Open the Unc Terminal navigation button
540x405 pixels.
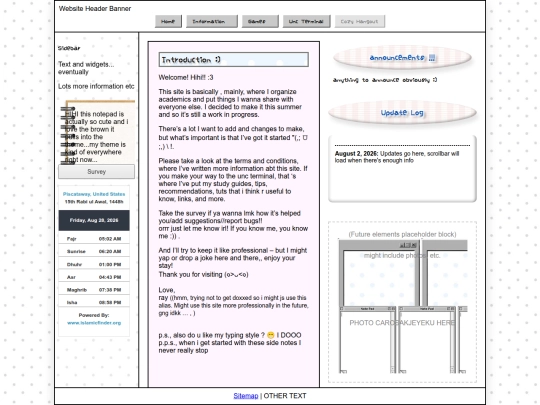pyautogui.click(x=307, y=21)
